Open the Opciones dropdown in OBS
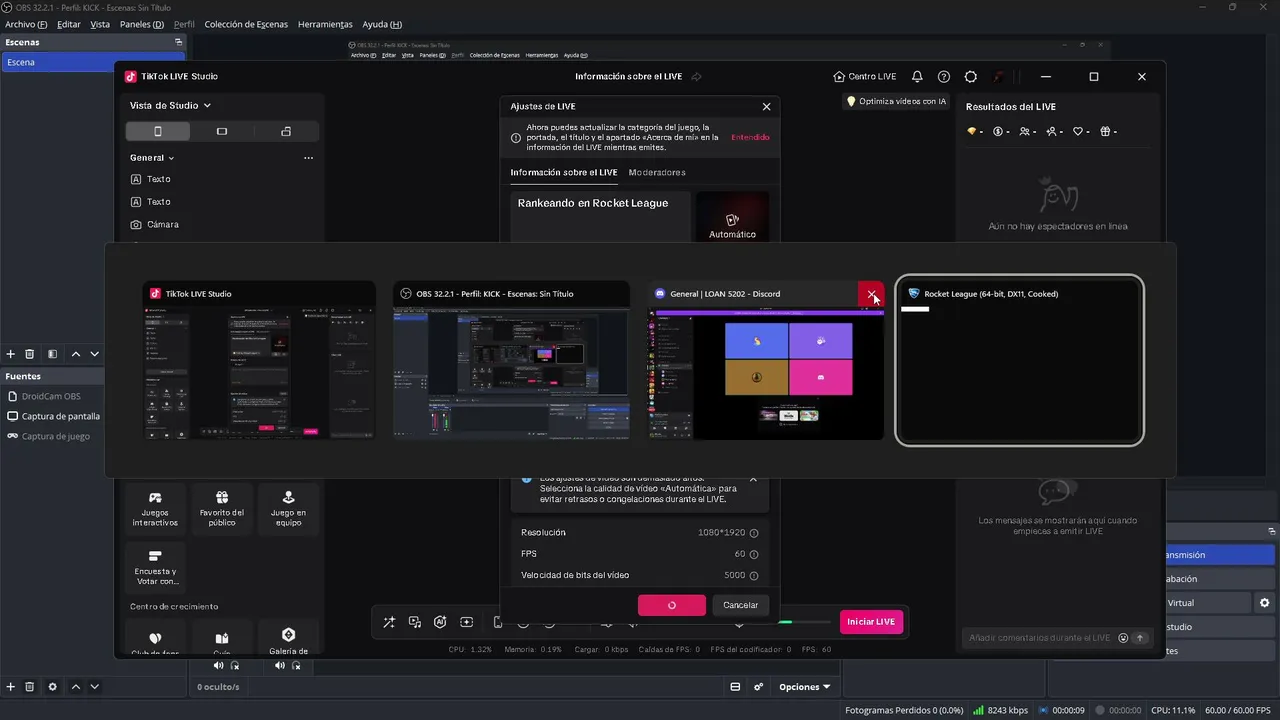The width and height of the screenshot is (1280, 720). [805, 687]
